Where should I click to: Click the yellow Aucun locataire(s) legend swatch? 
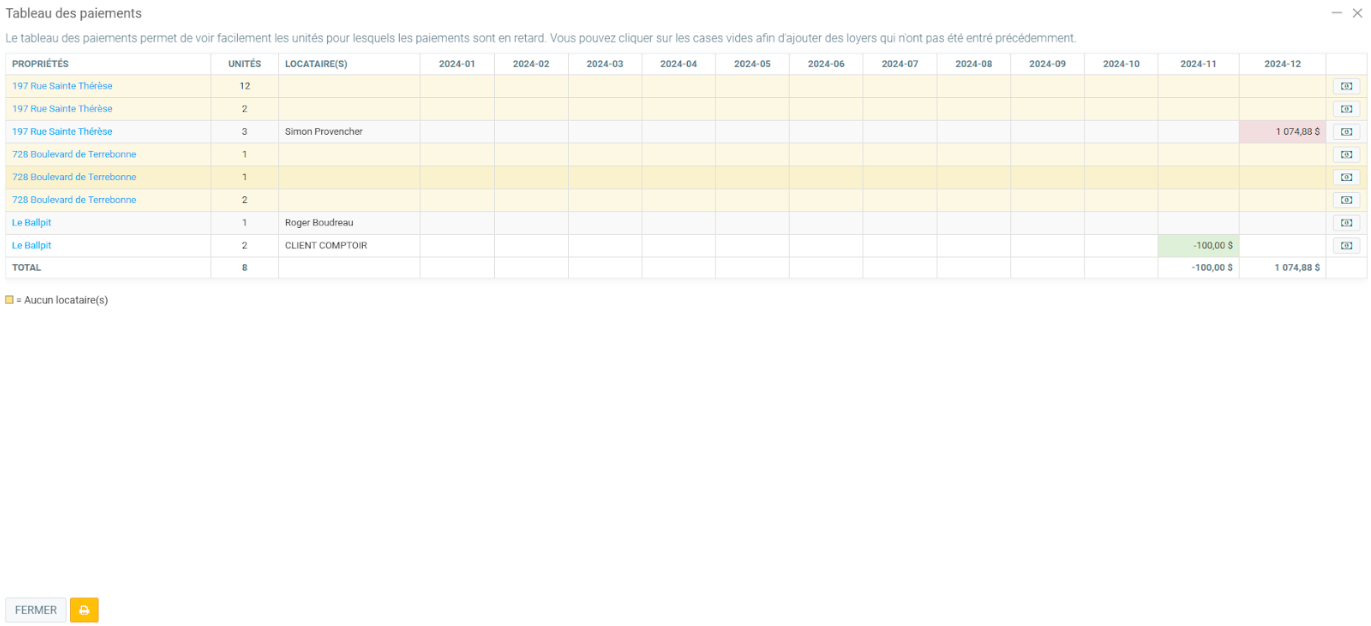[x=10, y=300]
